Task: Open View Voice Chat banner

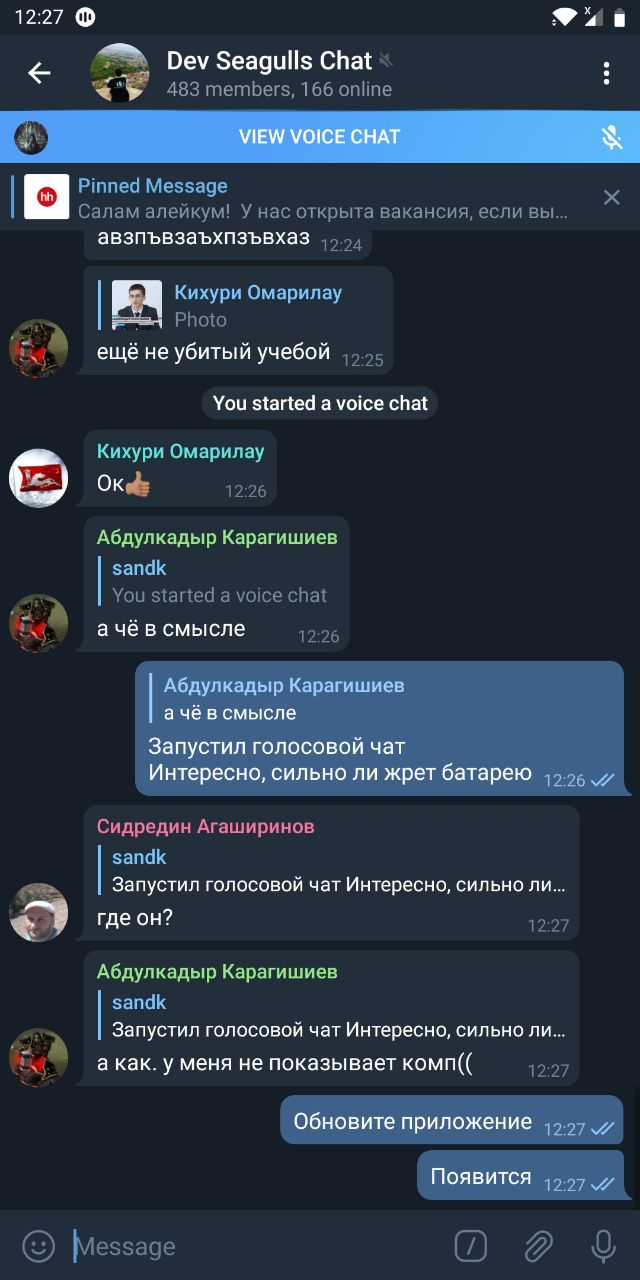Action: pos(320,137)
